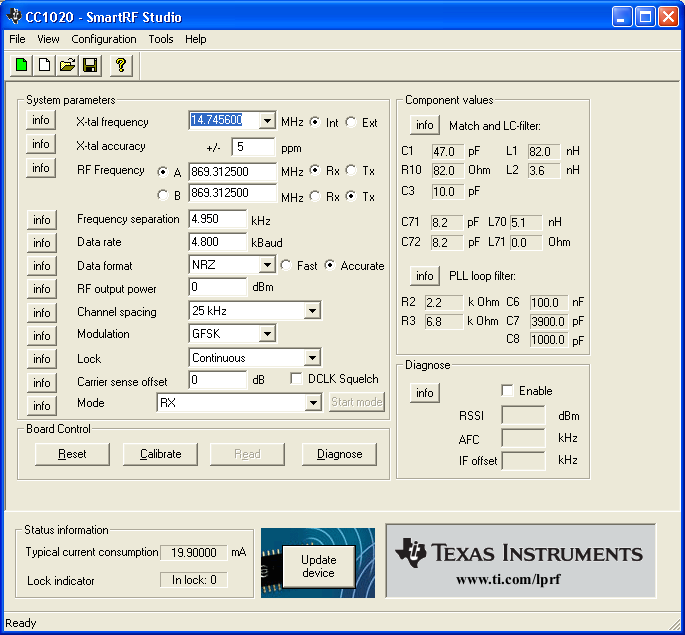Select Int crystal oscillator option

point(315,122)
